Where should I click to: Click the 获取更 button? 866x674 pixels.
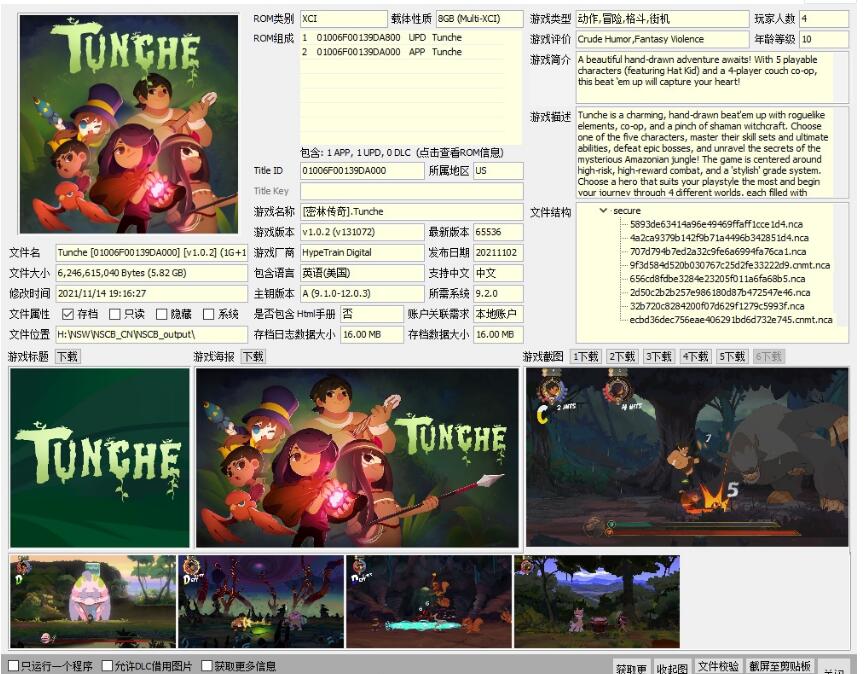point(632,668)
